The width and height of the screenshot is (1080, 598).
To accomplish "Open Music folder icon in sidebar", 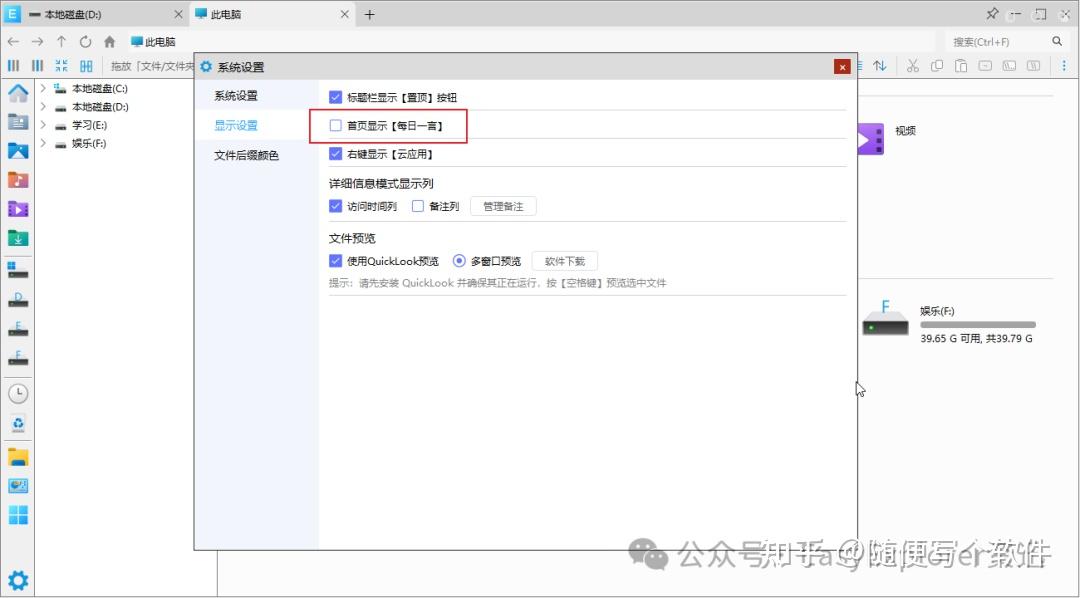I will pos(18,180).
